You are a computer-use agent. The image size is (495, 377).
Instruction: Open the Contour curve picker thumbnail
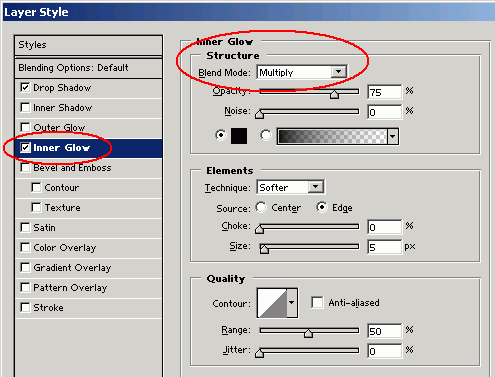(x=272, y=303)
